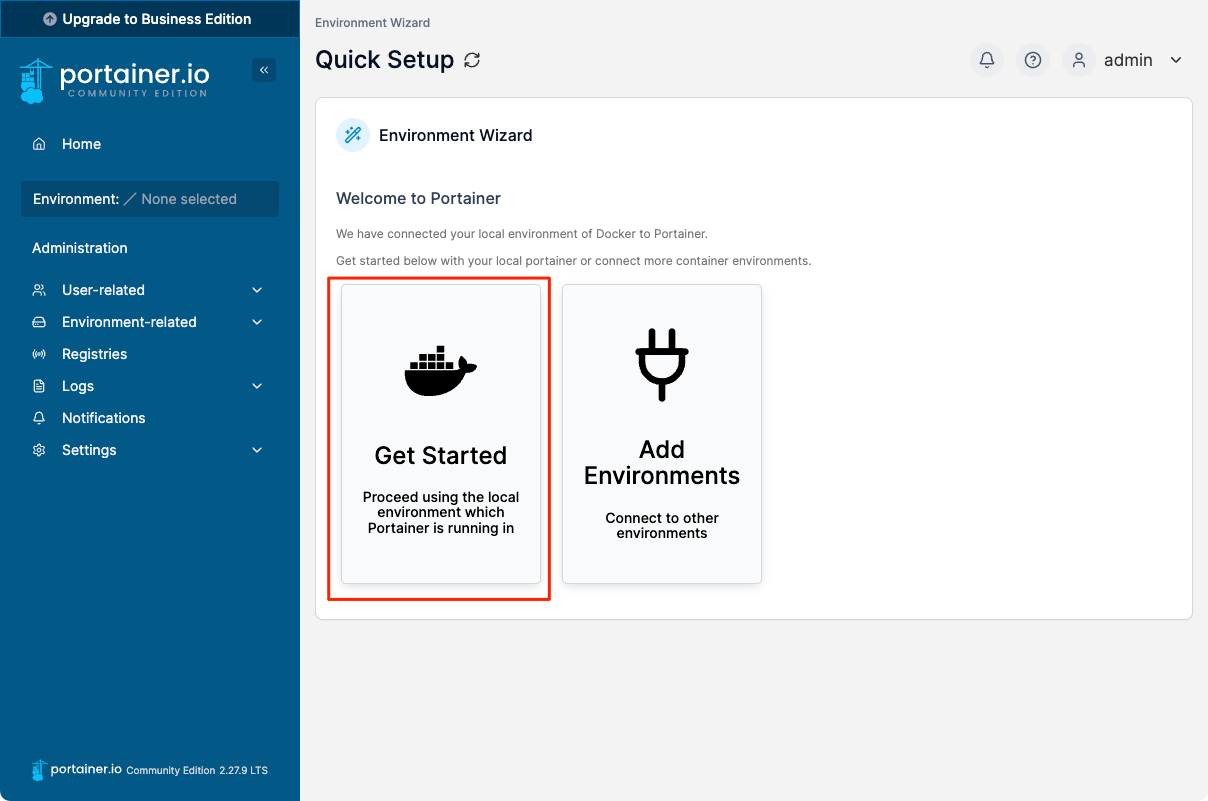Open Notifications in the sidebar
The image size is (1208, 801).
coord(150,418)
